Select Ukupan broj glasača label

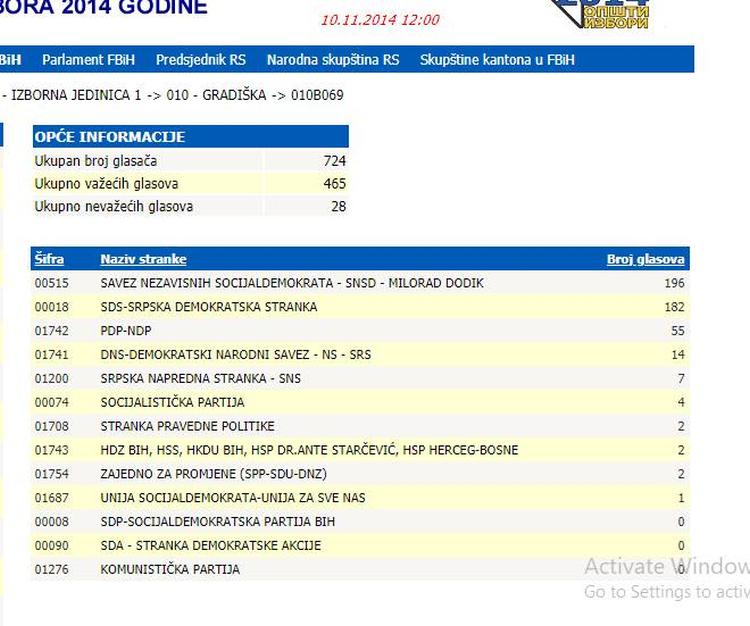96,161
